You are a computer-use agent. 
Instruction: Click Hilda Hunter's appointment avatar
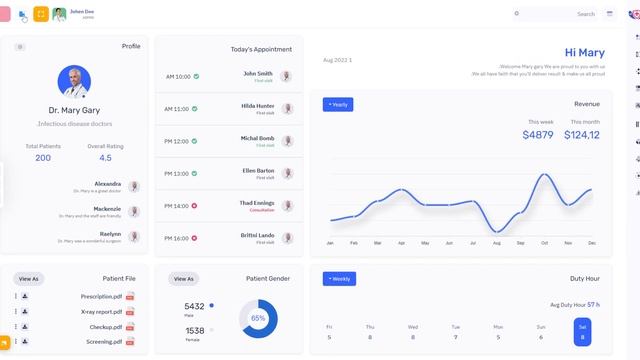287,109
